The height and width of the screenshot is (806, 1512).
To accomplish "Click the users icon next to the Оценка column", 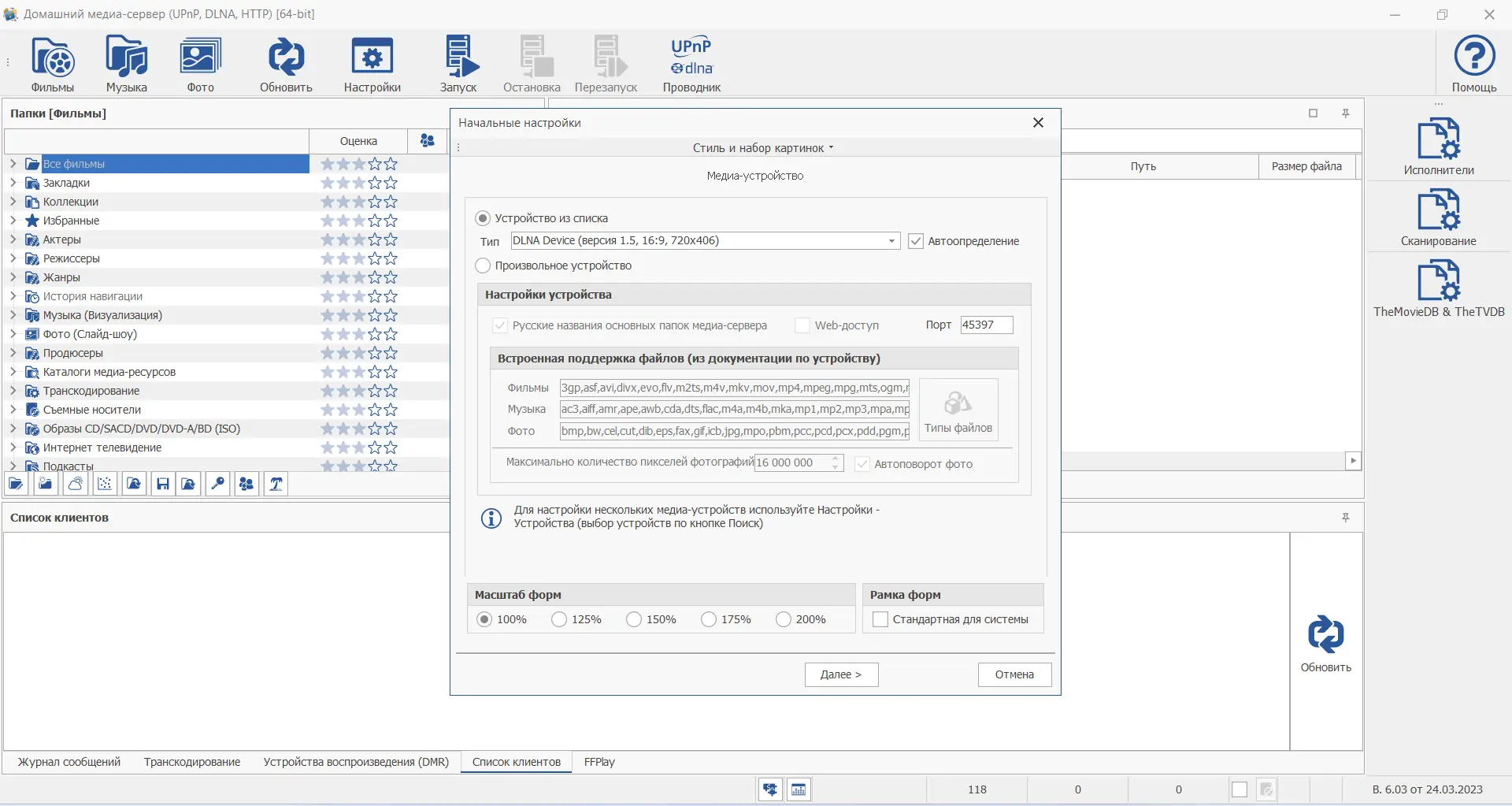I will (x=428, y=140).
